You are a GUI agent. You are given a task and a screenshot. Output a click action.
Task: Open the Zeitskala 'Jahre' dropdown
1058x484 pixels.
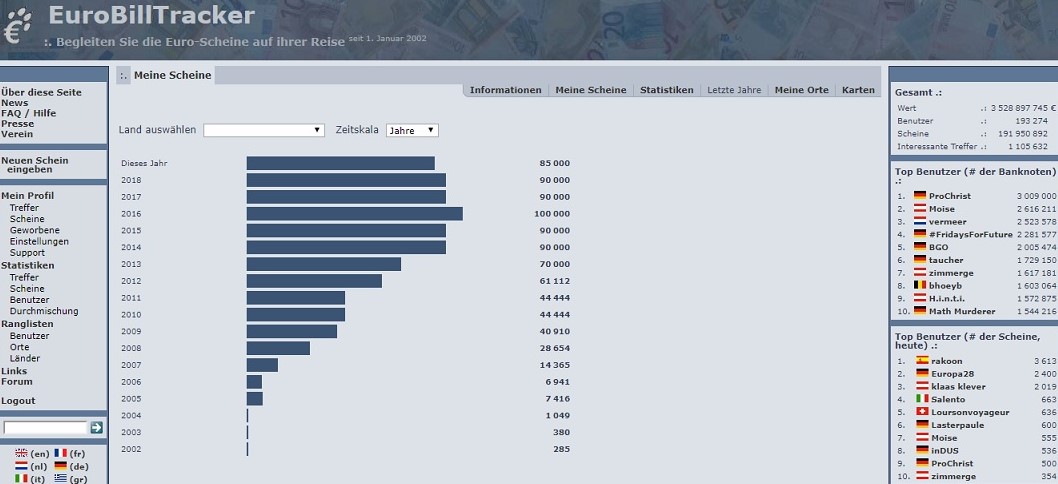tap(412, 130)
